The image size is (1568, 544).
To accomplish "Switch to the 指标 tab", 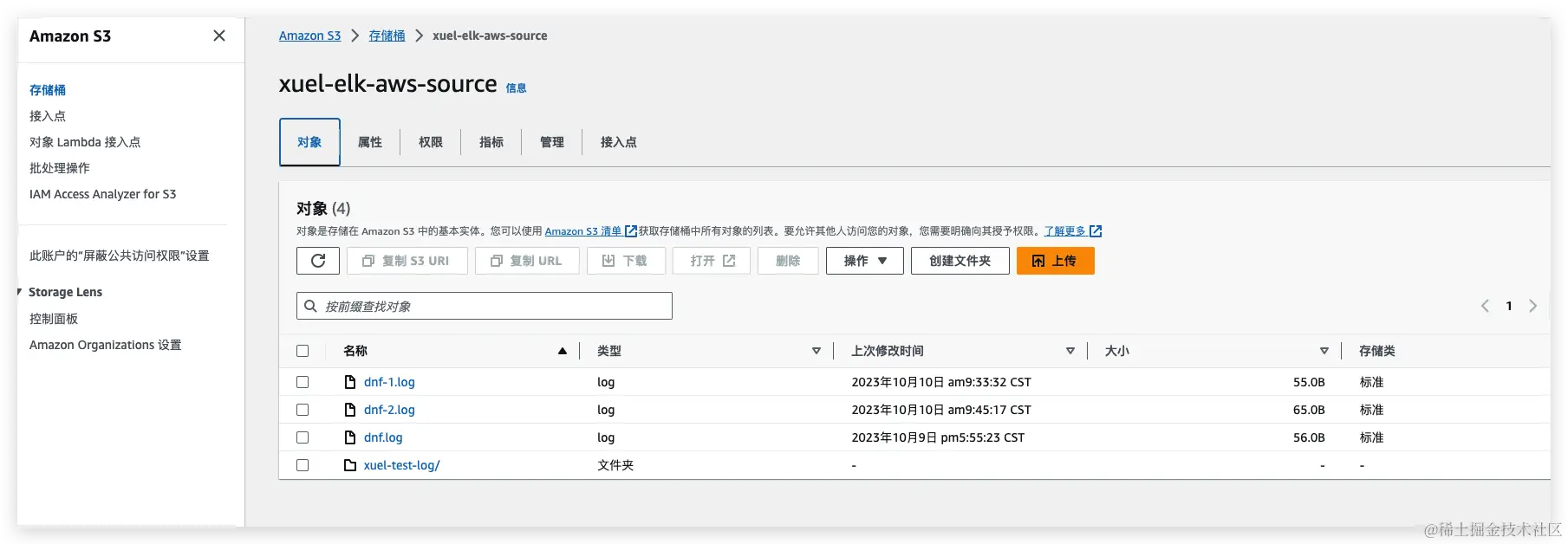I will point(491,142).
